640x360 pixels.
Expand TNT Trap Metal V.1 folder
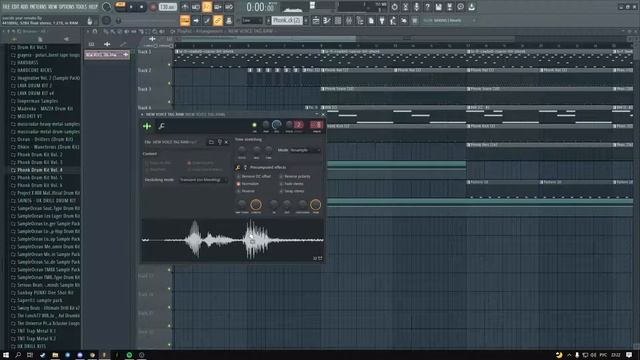pyautogui.click(x=36, y=331)
